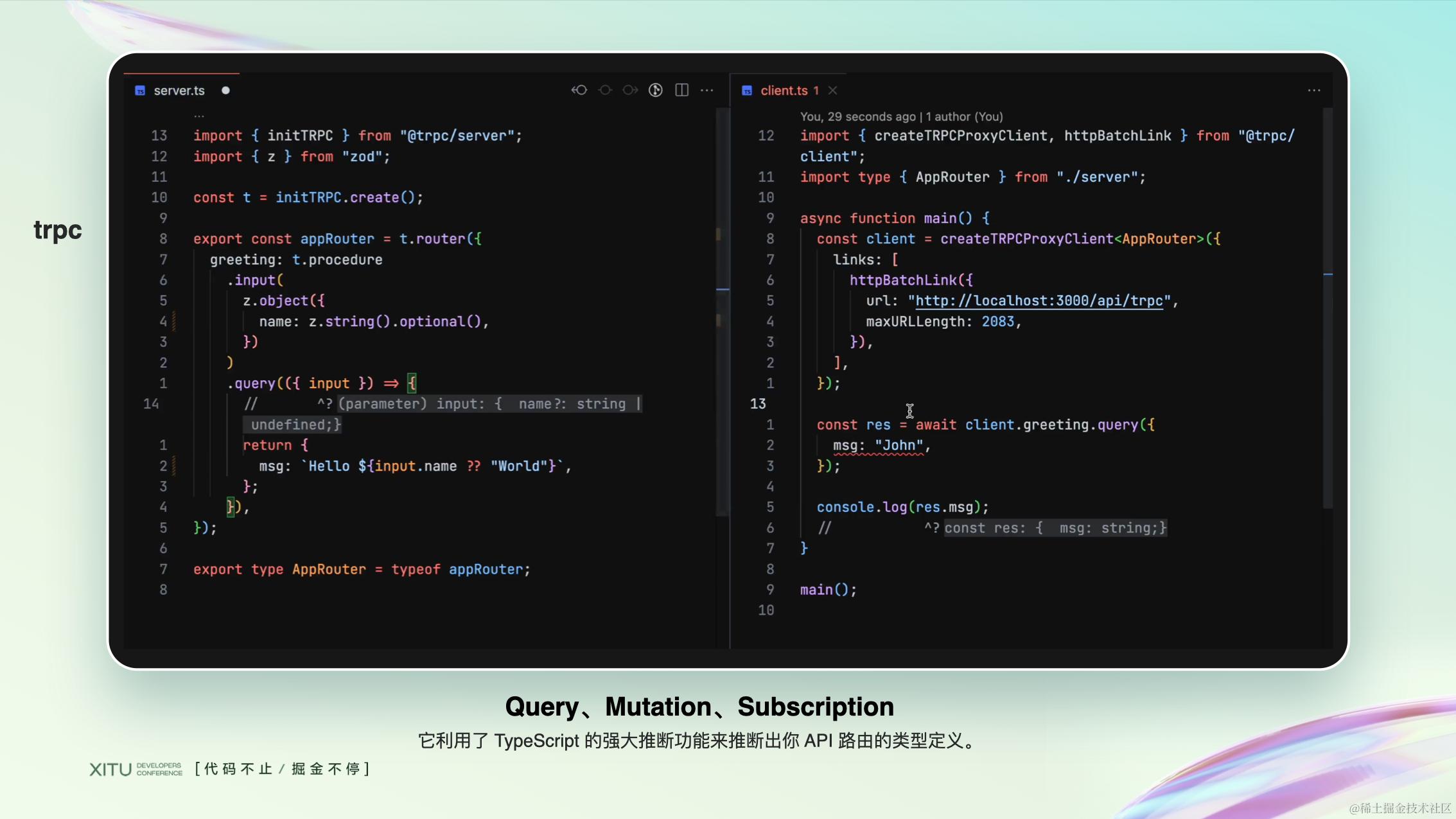
Task: Click the server.ts minimap scrollbar
Action: (723, 308)
